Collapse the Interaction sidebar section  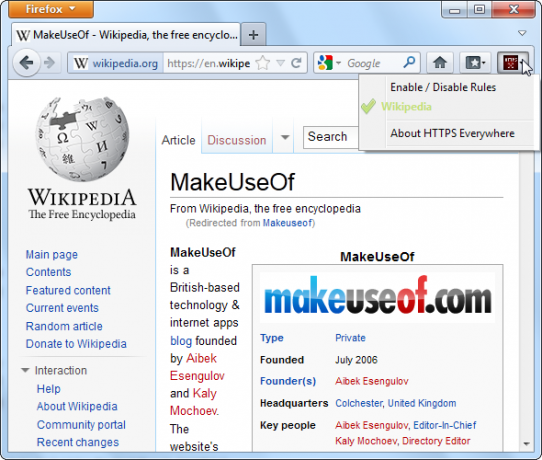[x=25, y=370]
